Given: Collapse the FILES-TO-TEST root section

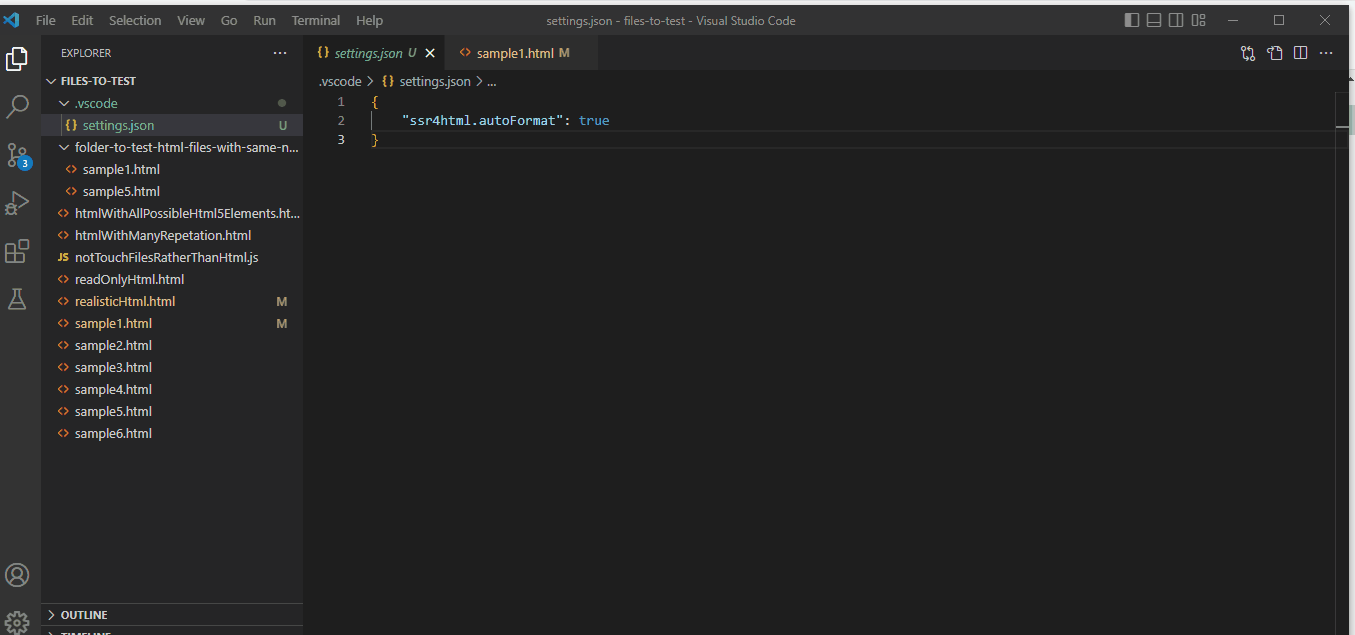Looking at the screenshot, I should (172, 81).
